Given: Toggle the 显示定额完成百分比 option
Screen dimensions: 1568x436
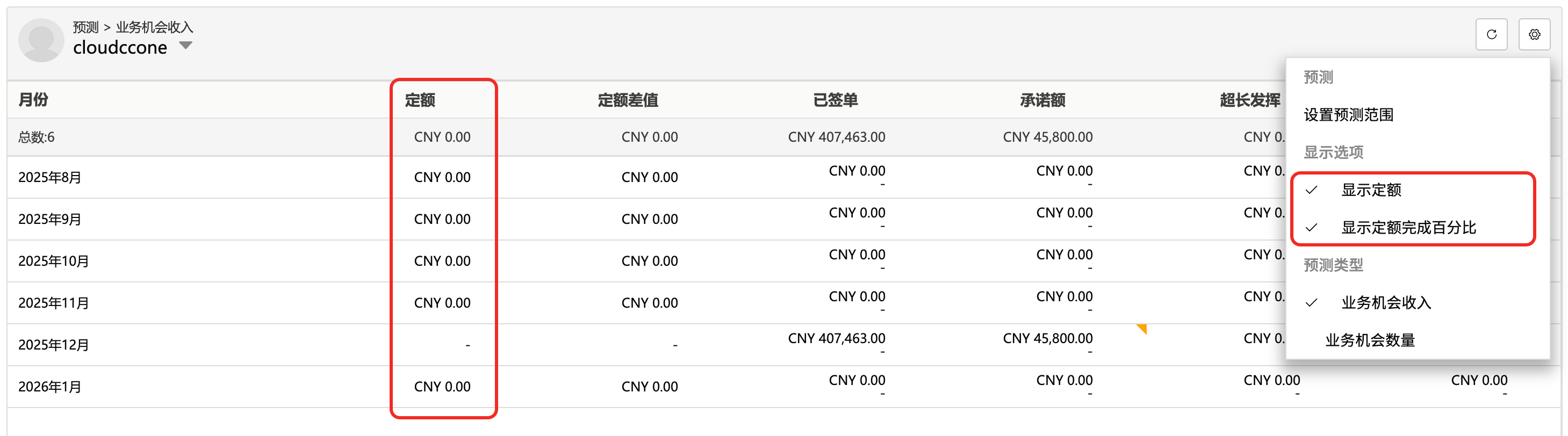Looking at the screenshot, I should coord(1408,228).
